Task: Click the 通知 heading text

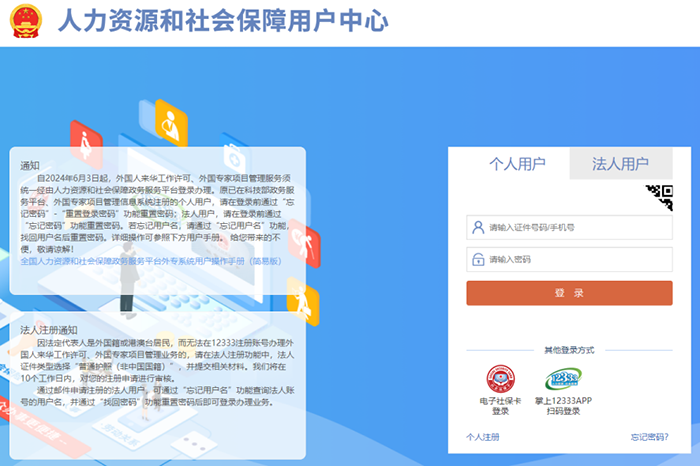Action: (30, 166)
